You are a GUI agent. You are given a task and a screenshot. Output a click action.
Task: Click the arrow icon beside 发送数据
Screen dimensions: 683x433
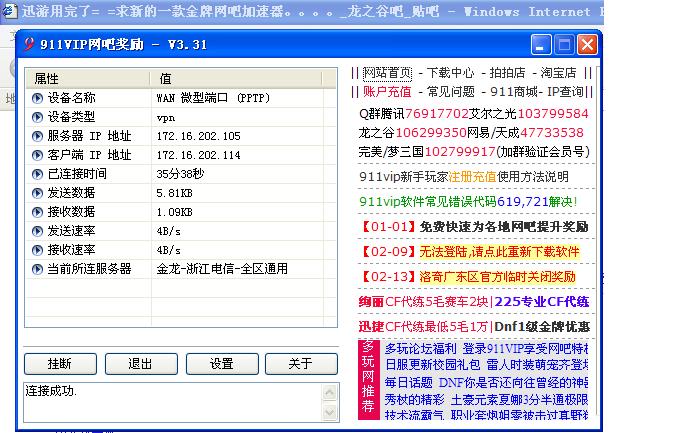[37, 193]
